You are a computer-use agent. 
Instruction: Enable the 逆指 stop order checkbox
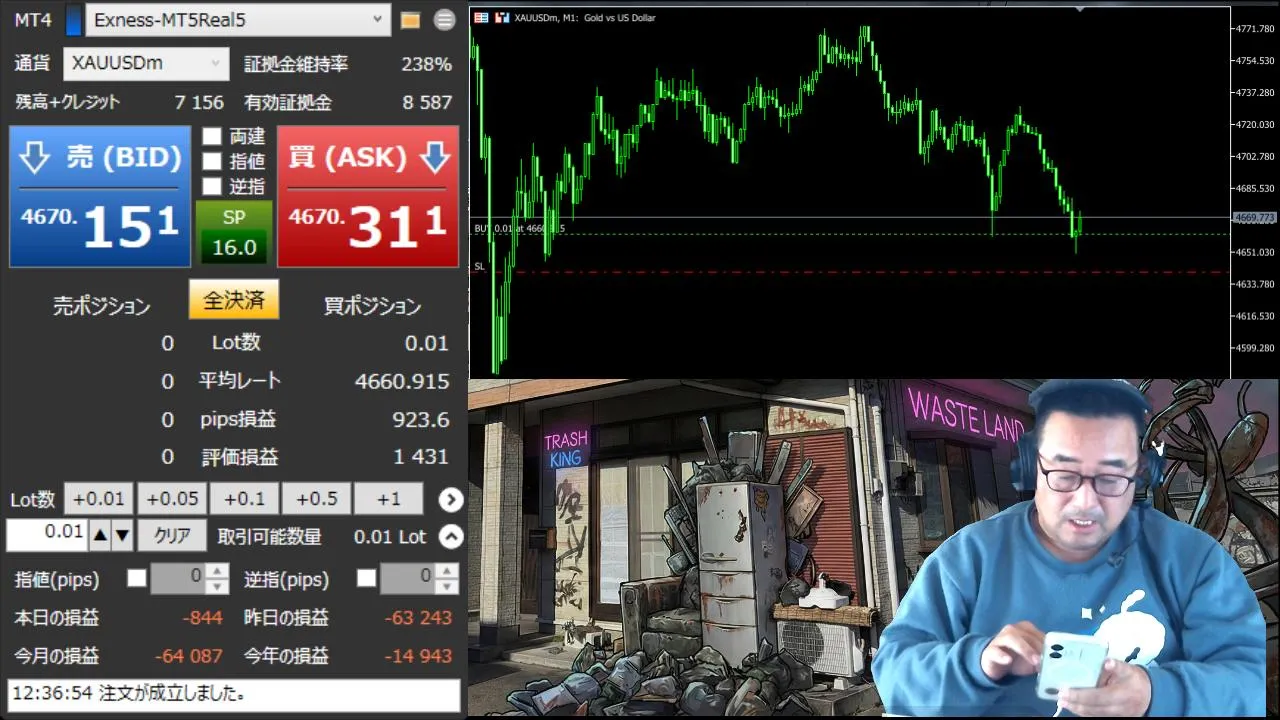[212, 186]
